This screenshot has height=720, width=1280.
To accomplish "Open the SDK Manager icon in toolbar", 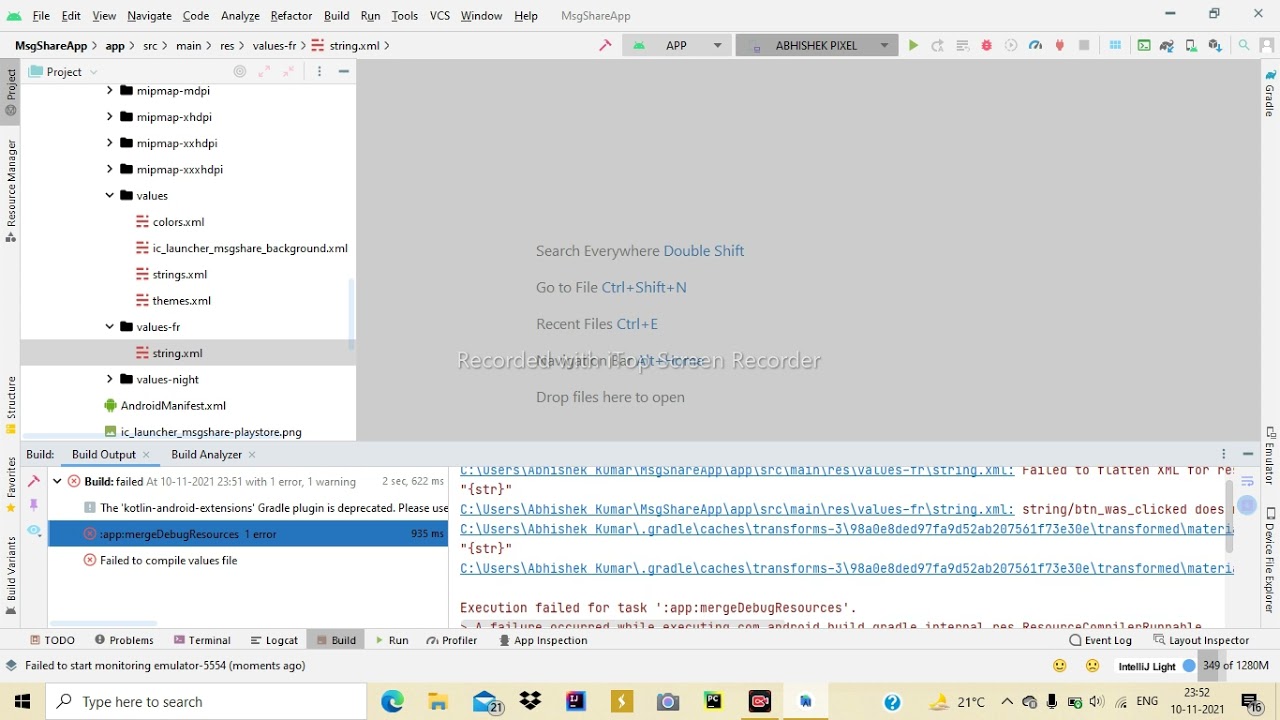I will (1215, 45).
